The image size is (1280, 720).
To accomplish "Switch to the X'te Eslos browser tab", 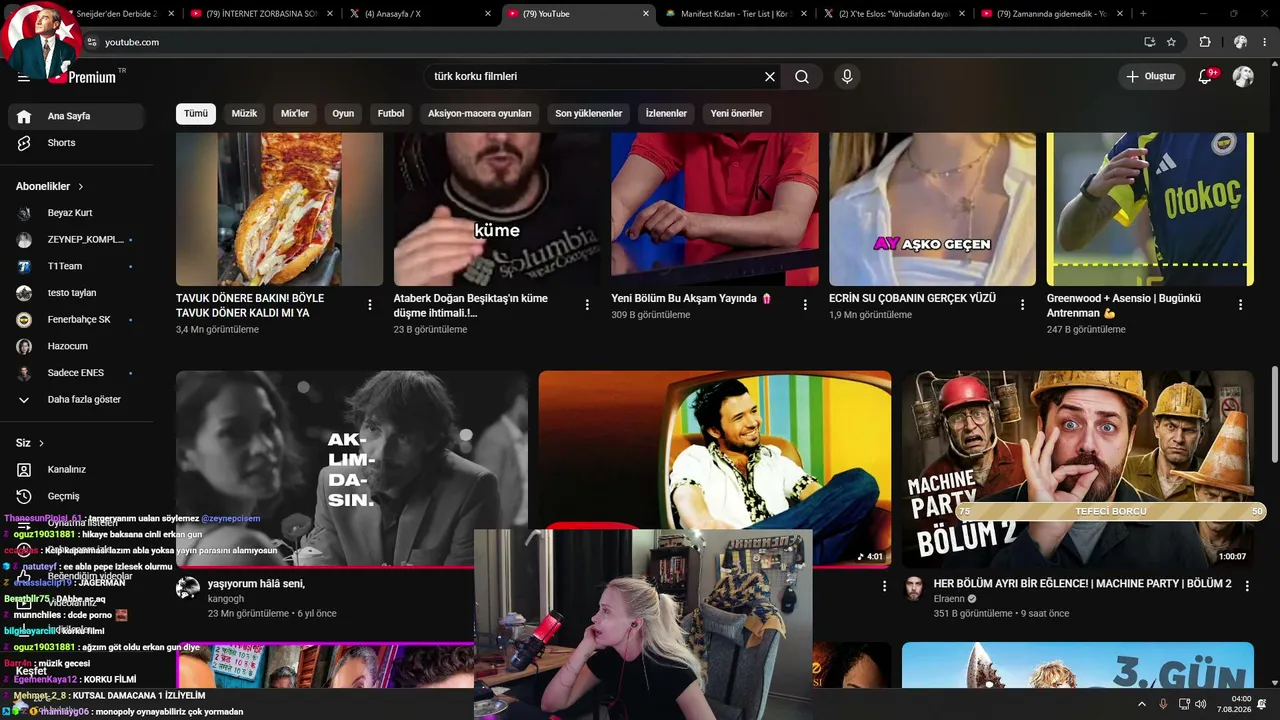I will 896,14.
